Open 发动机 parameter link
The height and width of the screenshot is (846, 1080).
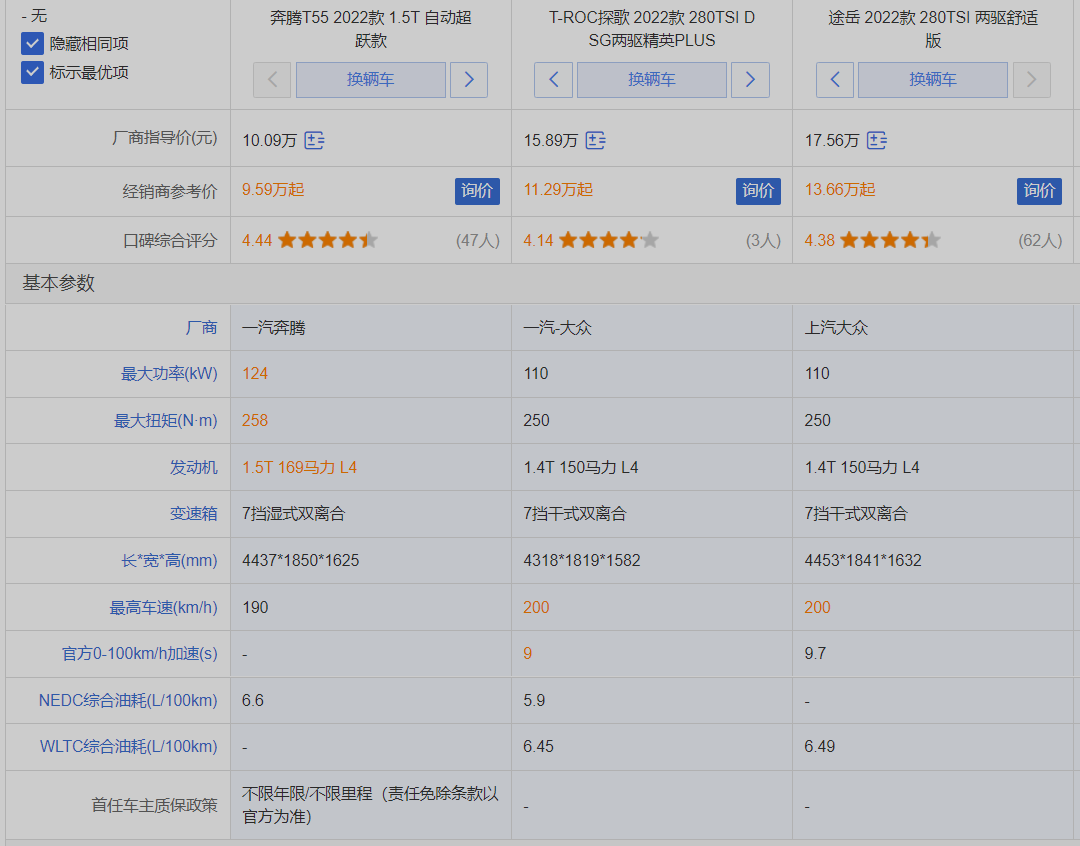point(194,467)
